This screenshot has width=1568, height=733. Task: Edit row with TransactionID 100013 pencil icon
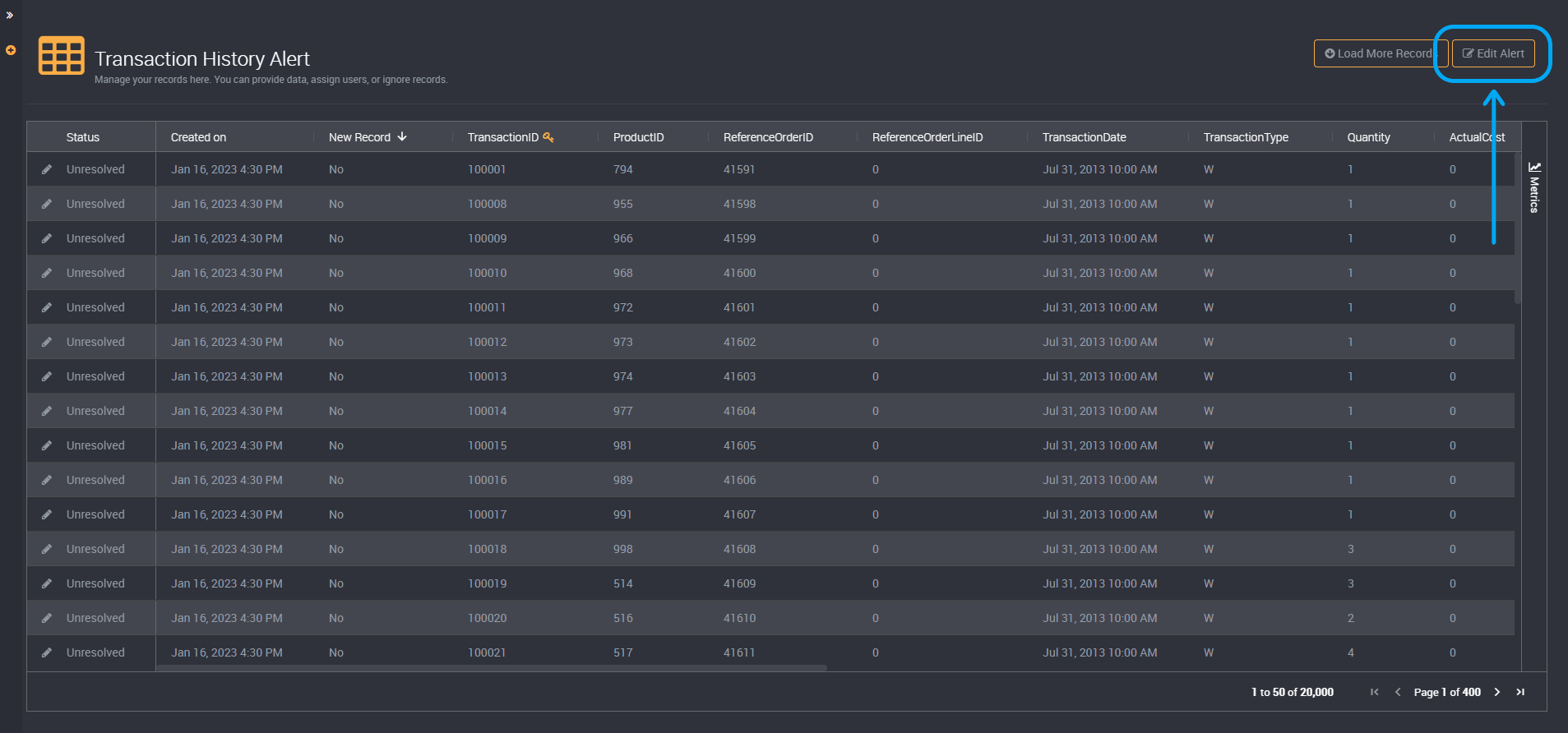pos(47,376)
